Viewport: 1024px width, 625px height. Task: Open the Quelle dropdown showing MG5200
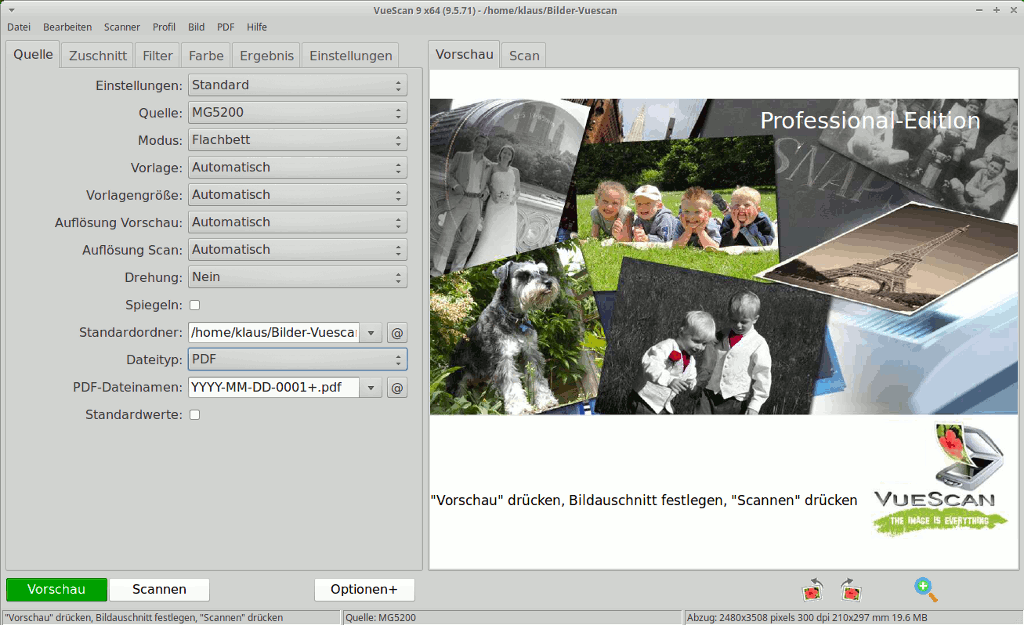298,112
